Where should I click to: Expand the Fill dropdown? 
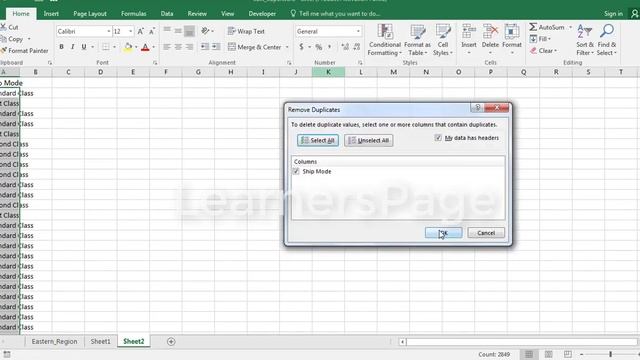pyautogui.click(x=549, y=39)
